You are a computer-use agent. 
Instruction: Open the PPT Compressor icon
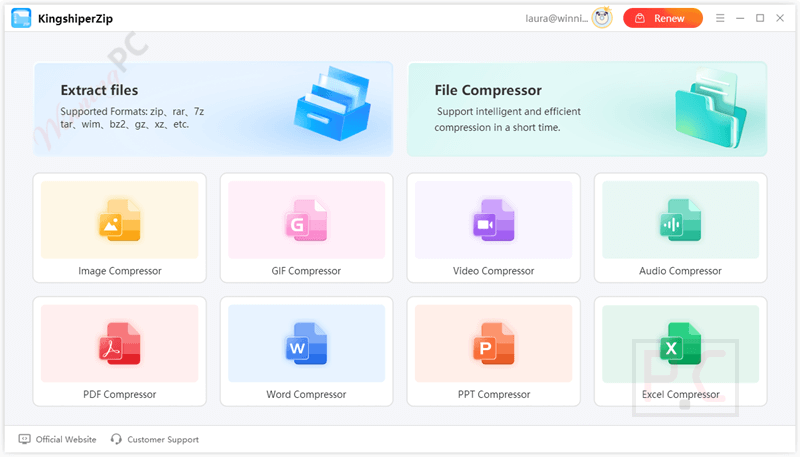(x=493, y=344)
